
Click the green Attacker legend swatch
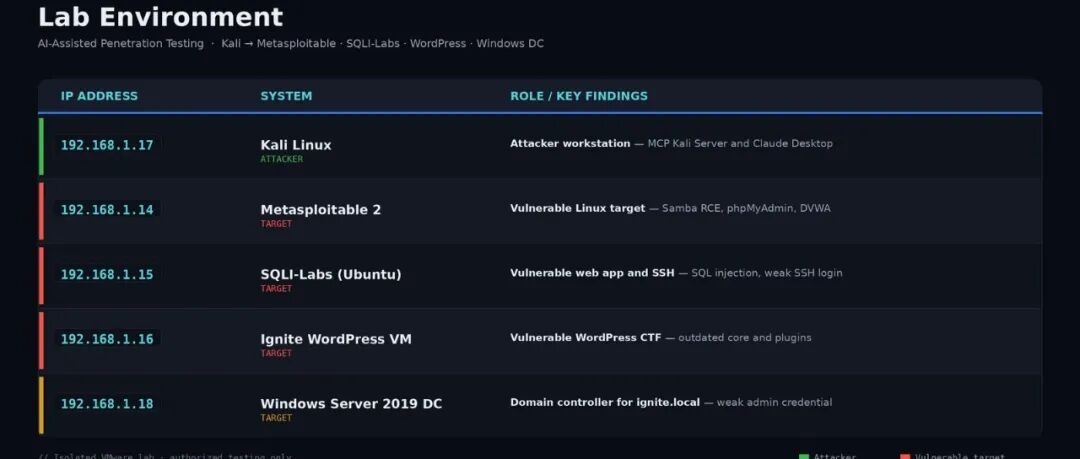pos(803,457)
